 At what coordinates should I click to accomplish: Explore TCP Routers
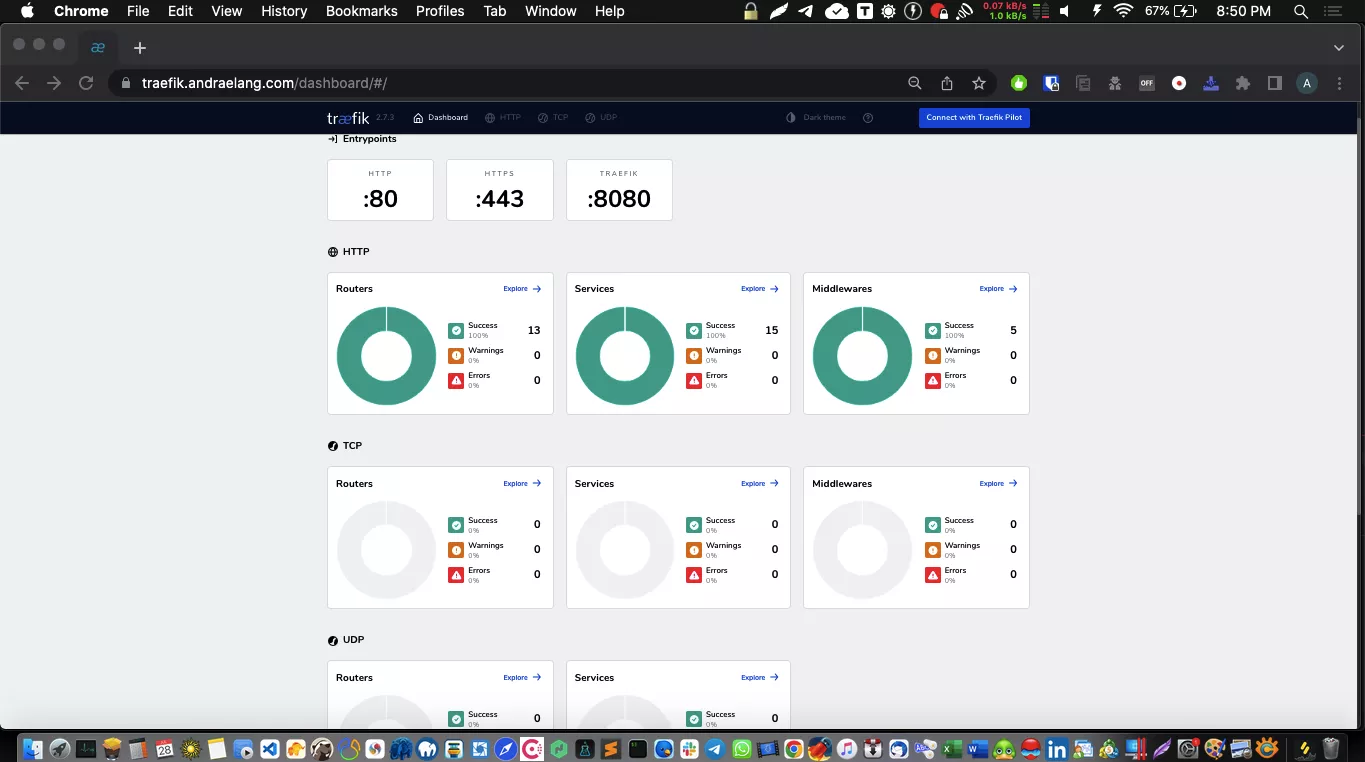pyautogui.click(x=522, y=484)
